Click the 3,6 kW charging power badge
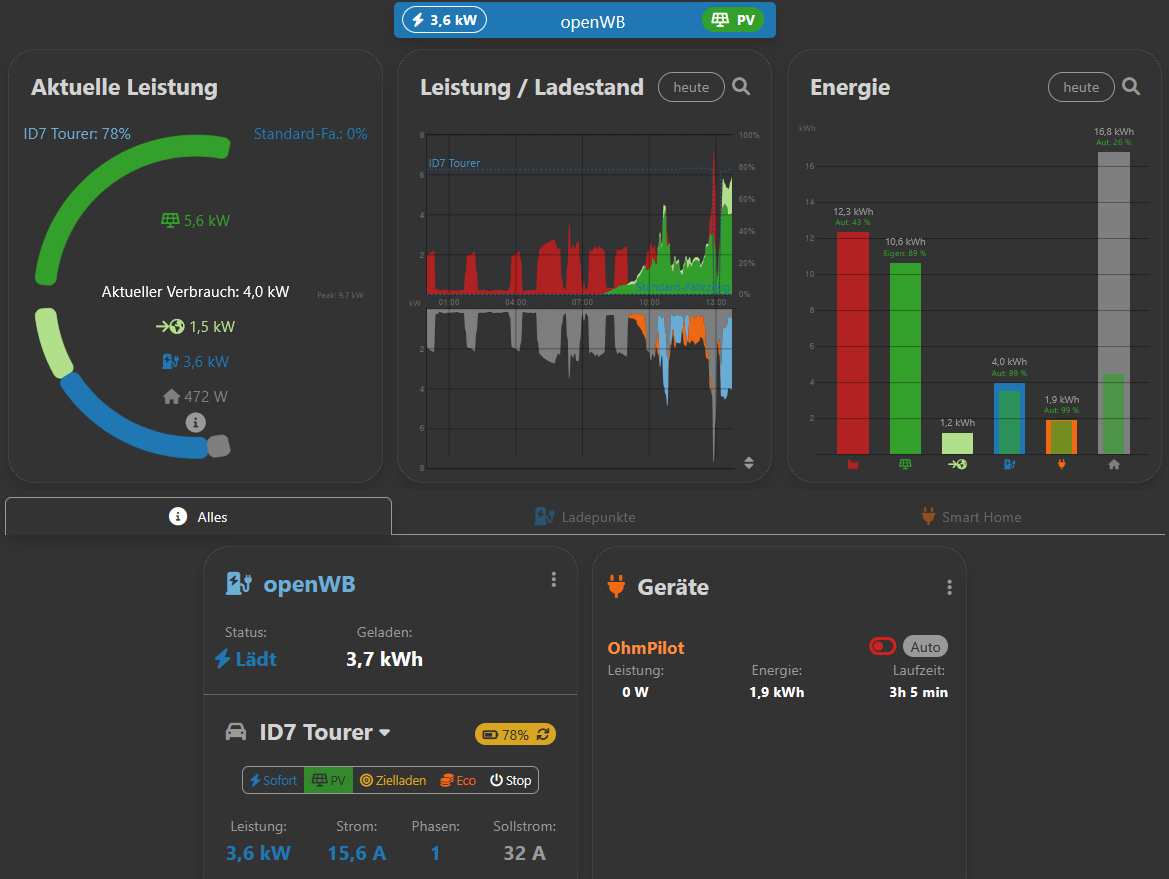 click(444, 19)
